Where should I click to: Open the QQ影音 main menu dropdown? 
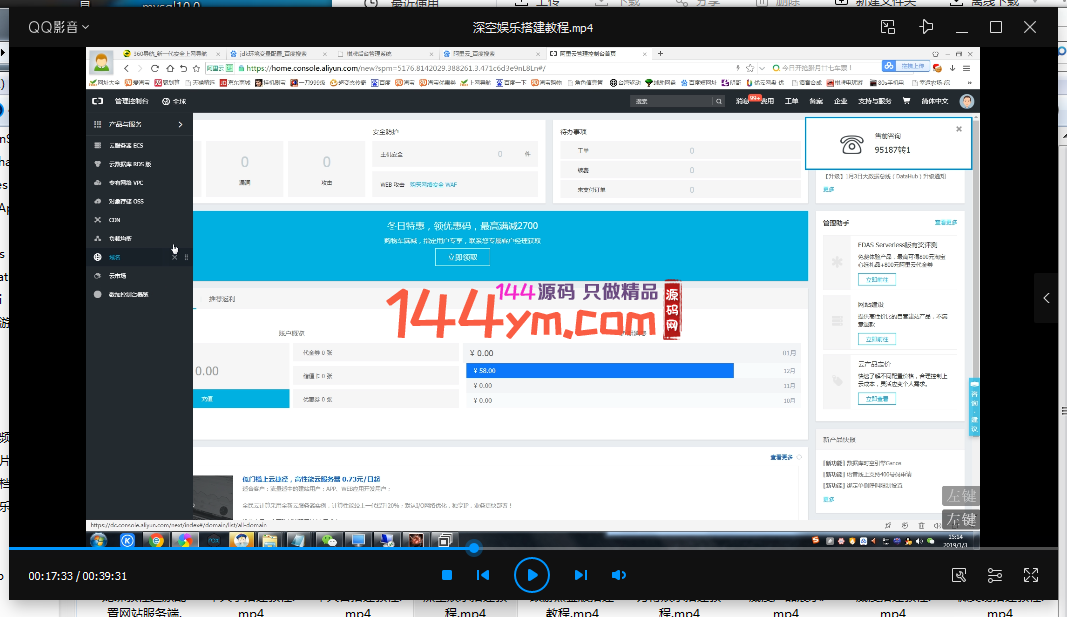59,27
